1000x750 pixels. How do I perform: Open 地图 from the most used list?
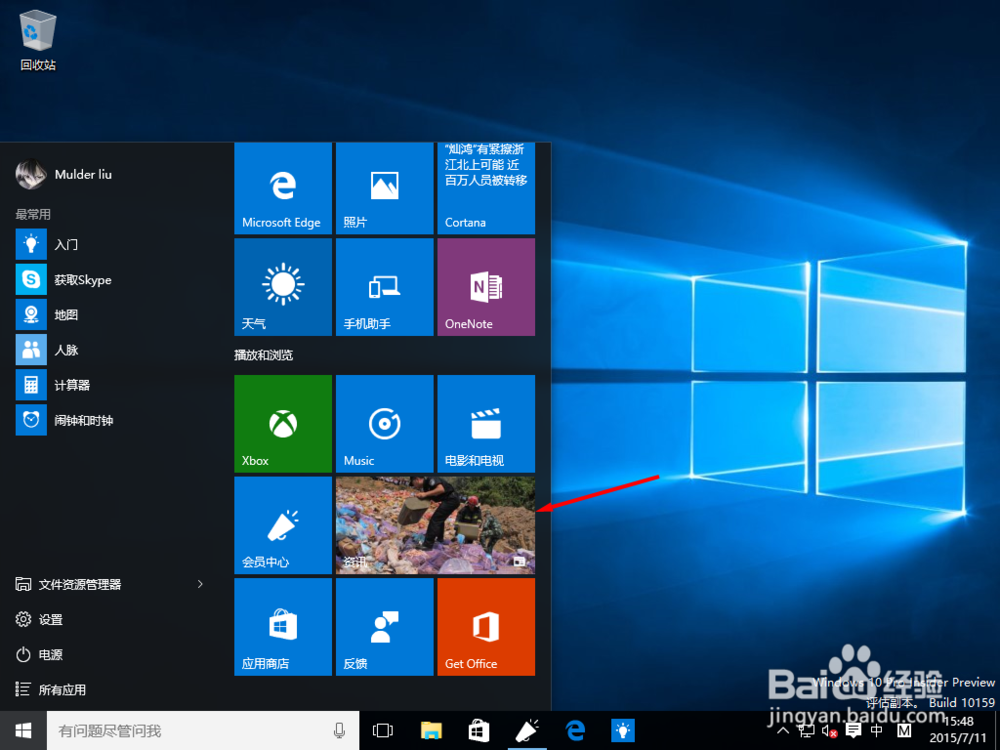[x=115, y=314]
